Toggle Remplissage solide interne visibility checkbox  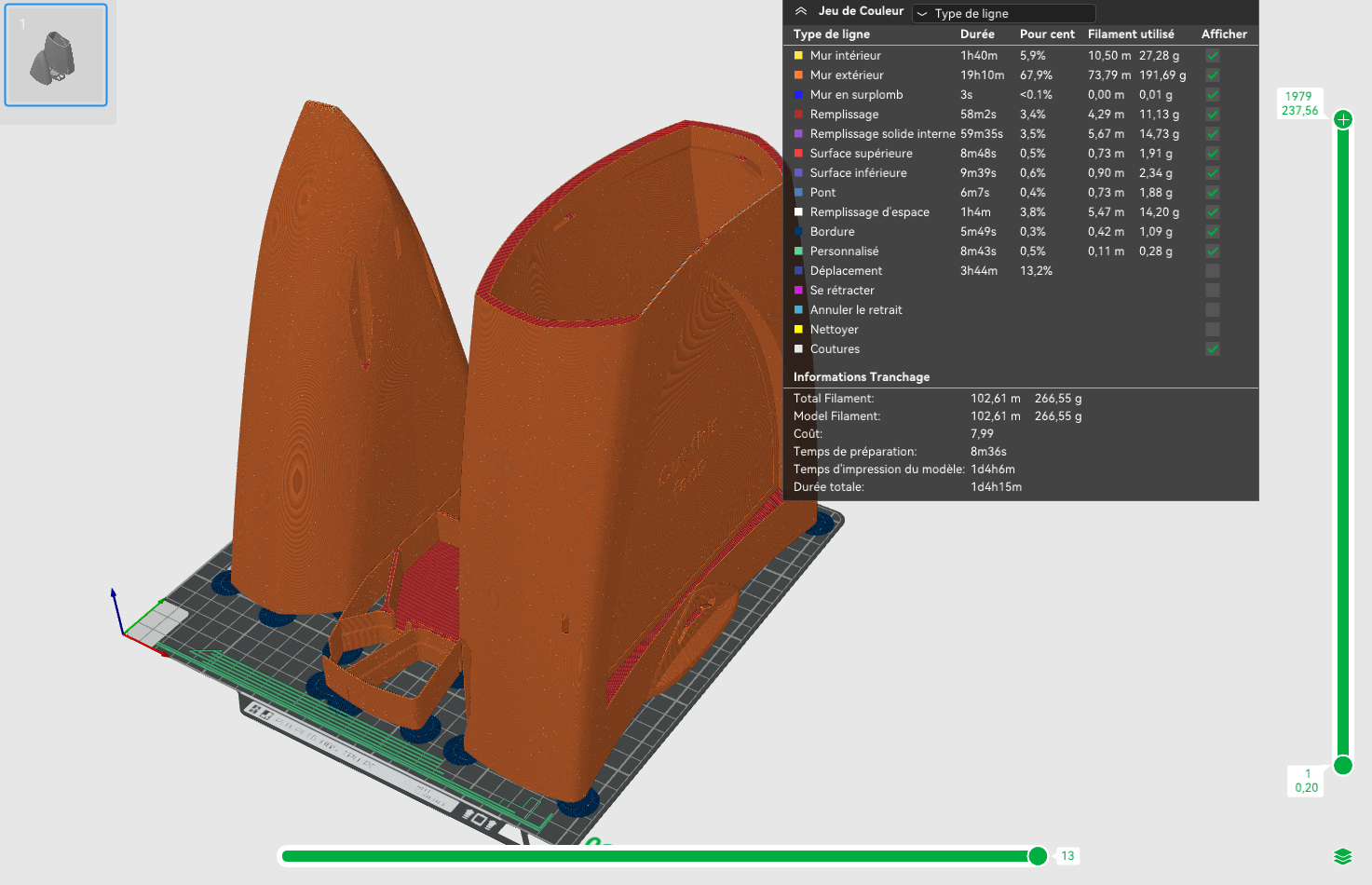click(x=1212, y=134)
